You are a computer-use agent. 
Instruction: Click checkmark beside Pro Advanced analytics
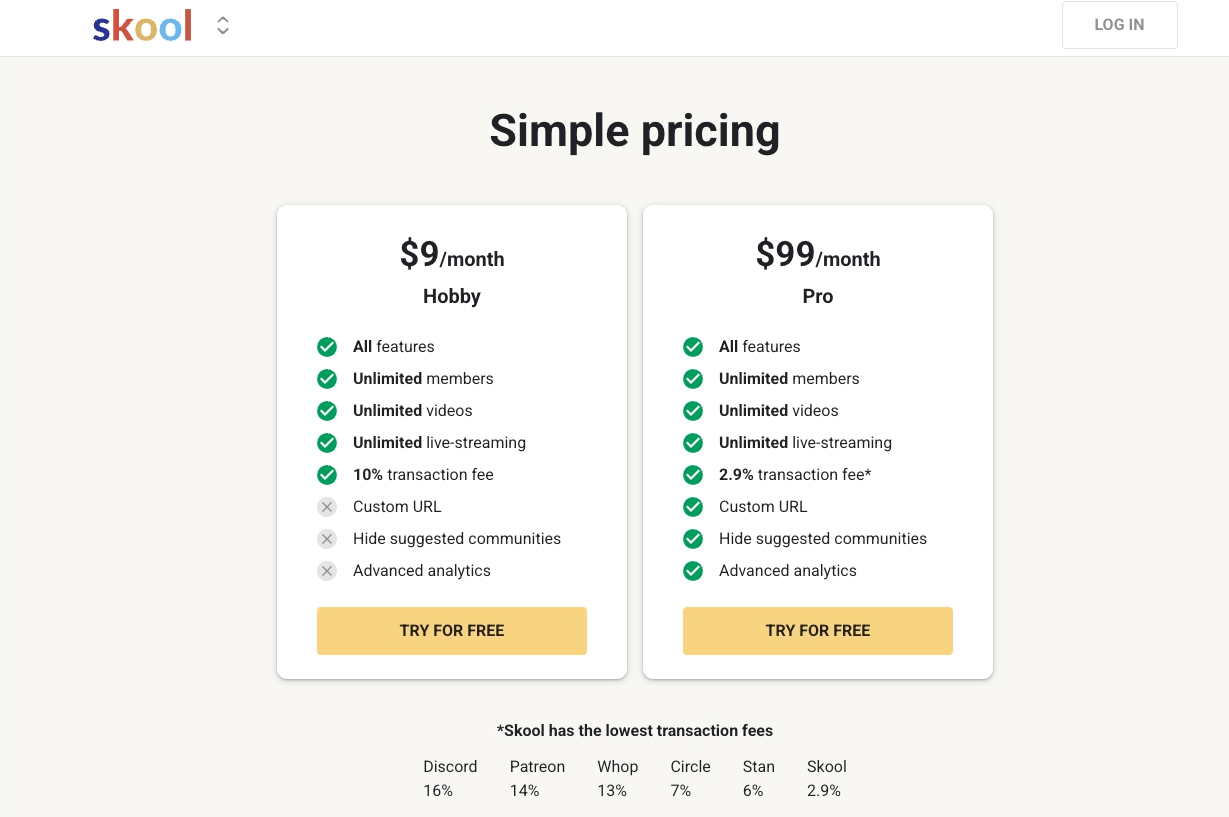tap(693, 571)
